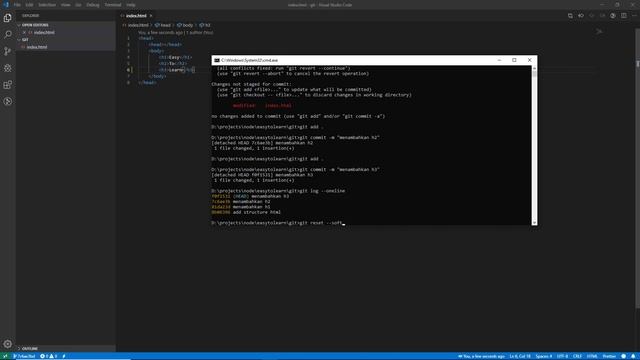The width and height of the screenshot is (640, 360).
Task: Click the git reset --soft command line
Action: pos(278,223)
